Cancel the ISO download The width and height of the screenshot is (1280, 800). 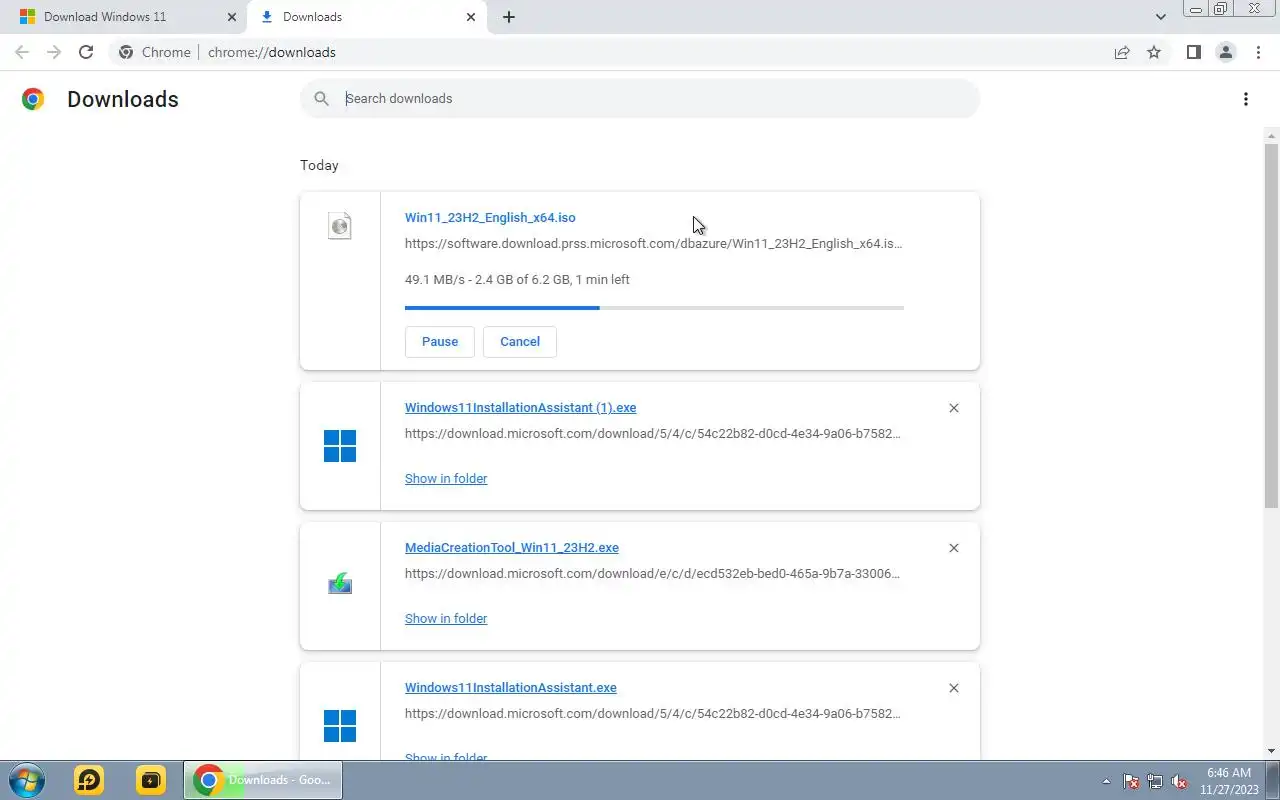coord(520,341)
